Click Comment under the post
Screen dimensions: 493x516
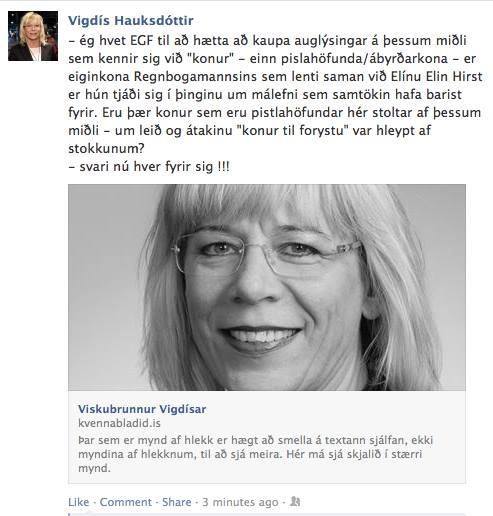pyautogui.click(x=126, y=502)
